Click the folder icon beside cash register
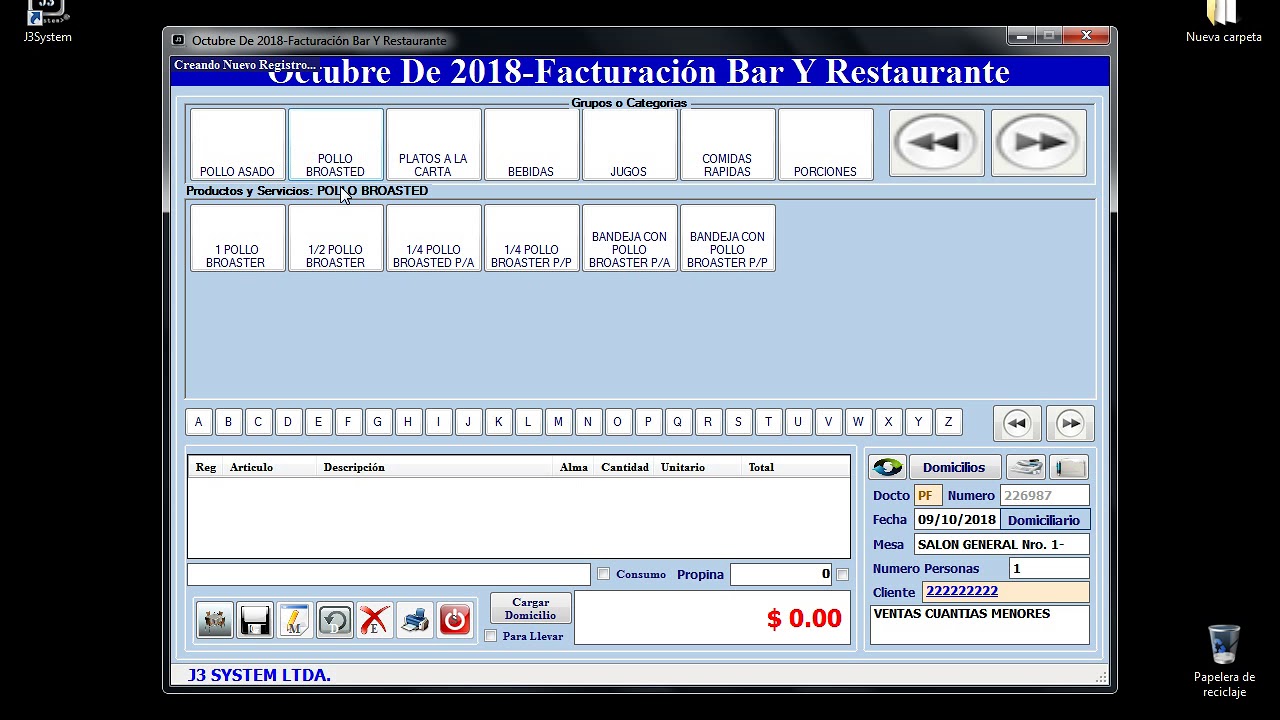The image size is (1280, 720). pyautogui.click(x=1069, y=467)
